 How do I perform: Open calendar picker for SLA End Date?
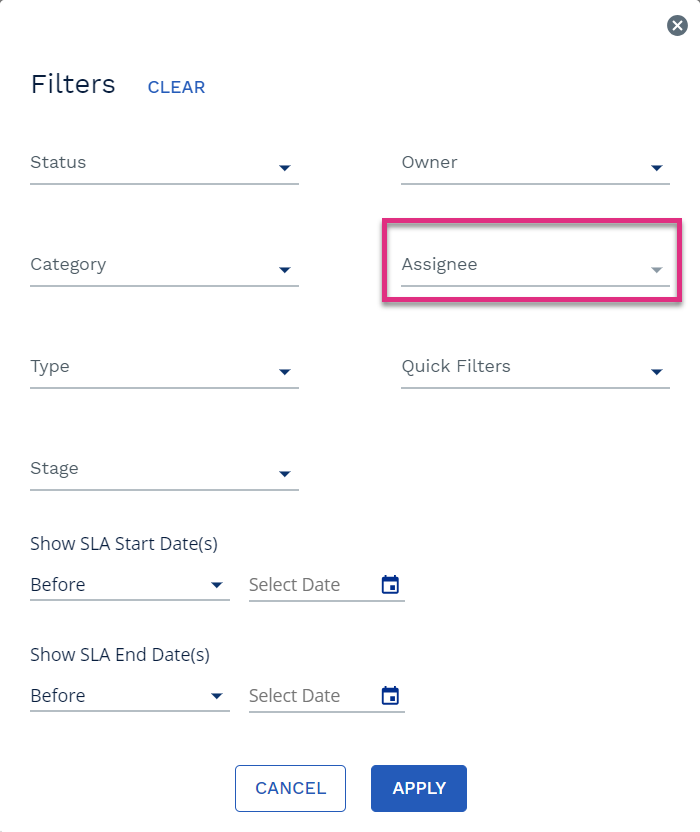click(x=390, y=696)
